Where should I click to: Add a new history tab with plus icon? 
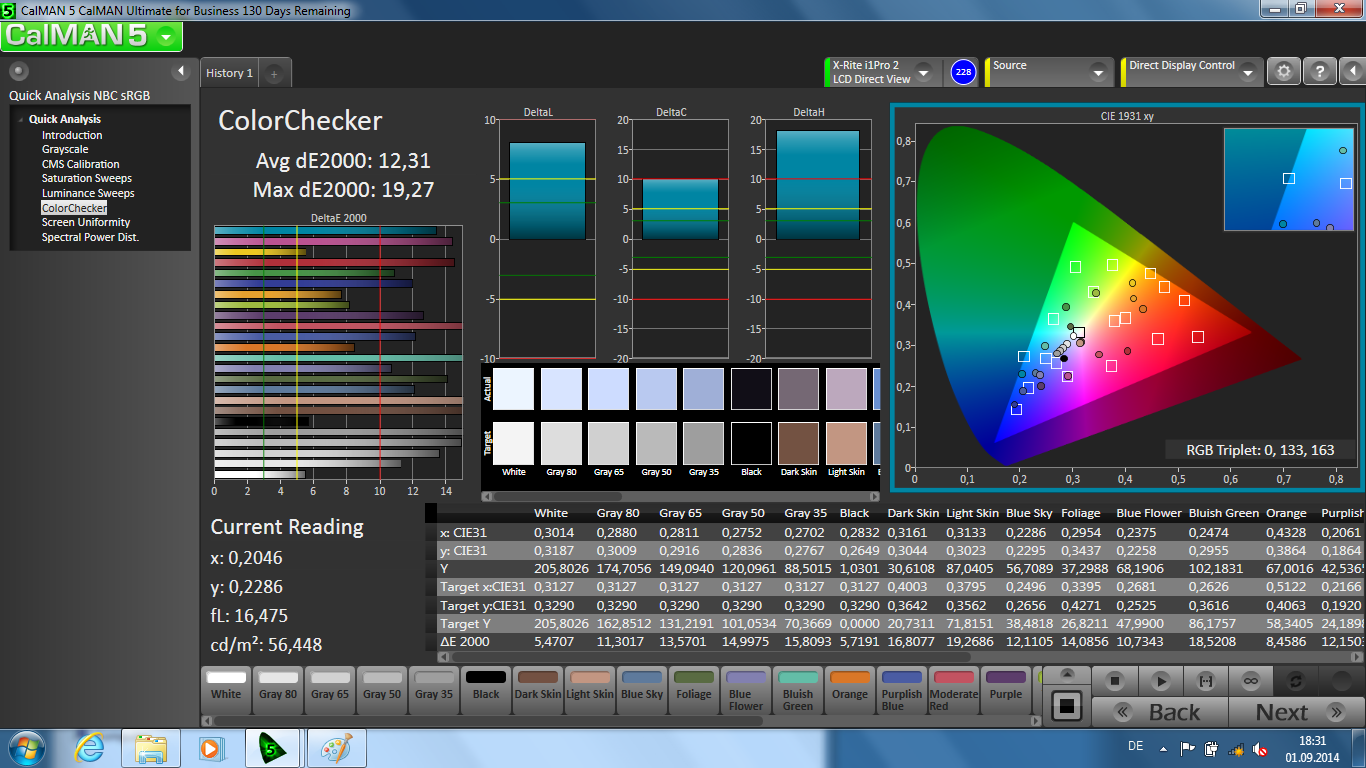point(275,73)
